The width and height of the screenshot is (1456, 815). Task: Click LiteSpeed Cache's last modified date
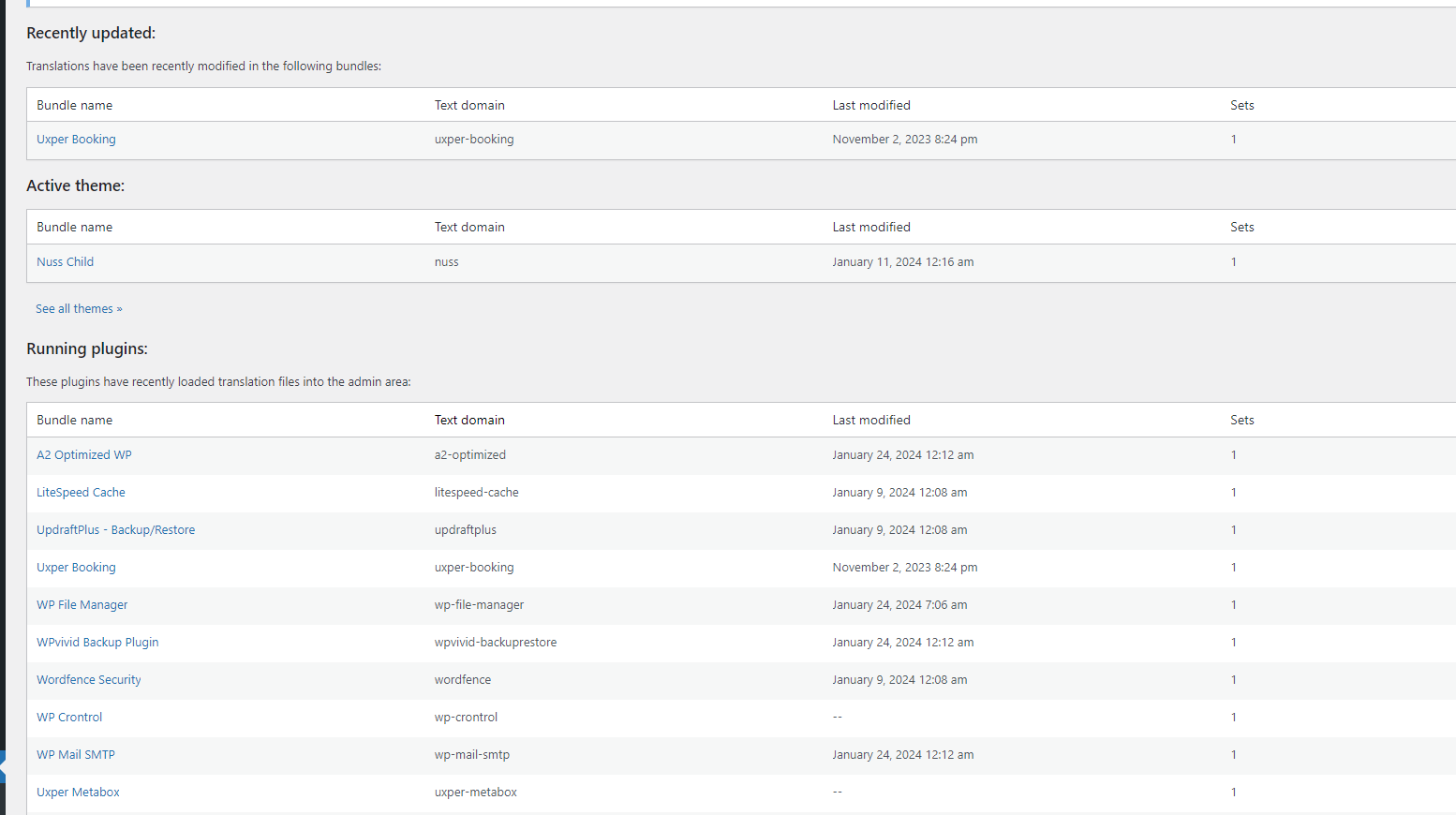(x=899, y=492)
